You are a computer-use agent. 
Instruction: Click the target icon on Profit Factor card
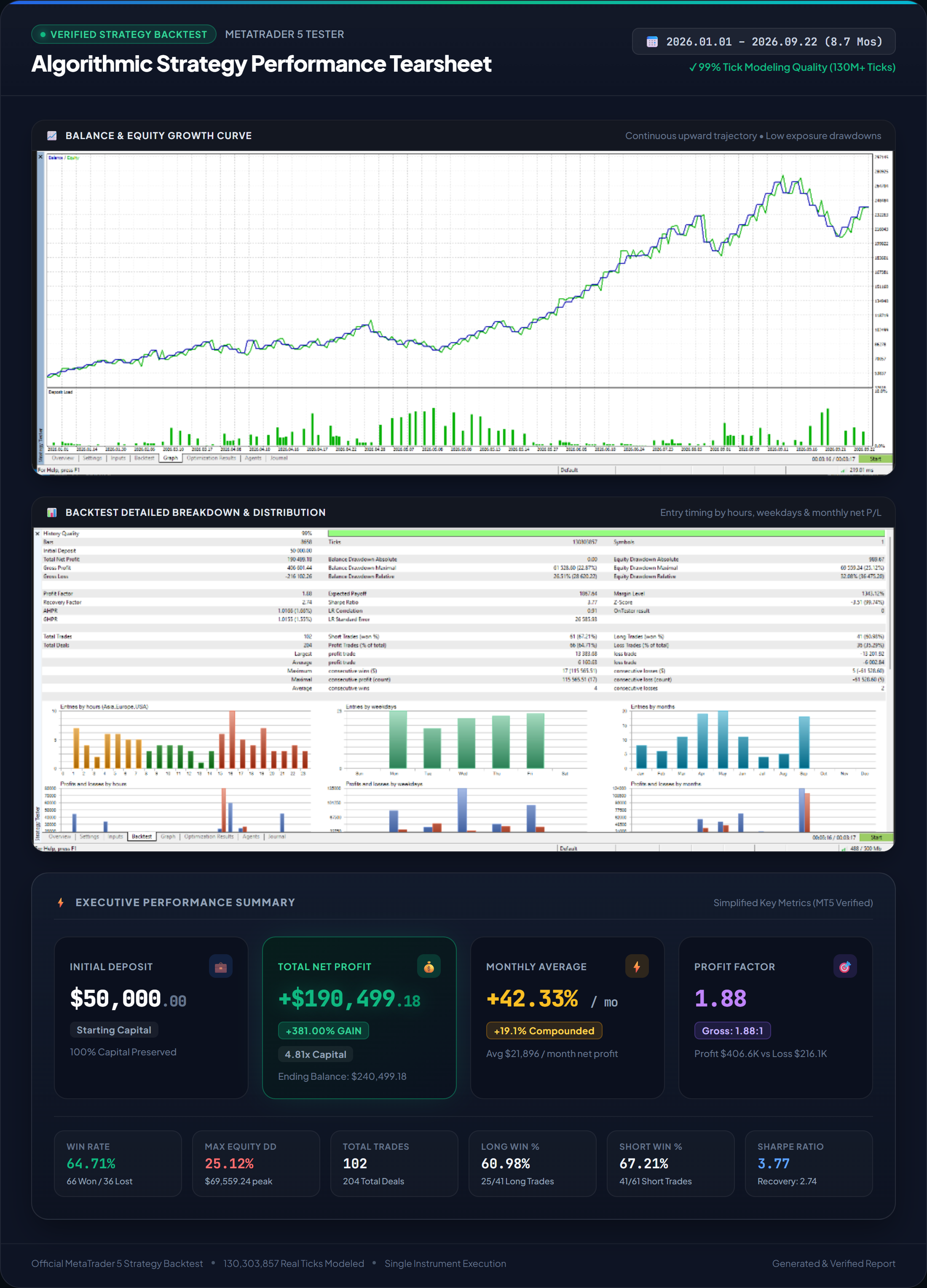pos(845,966)
